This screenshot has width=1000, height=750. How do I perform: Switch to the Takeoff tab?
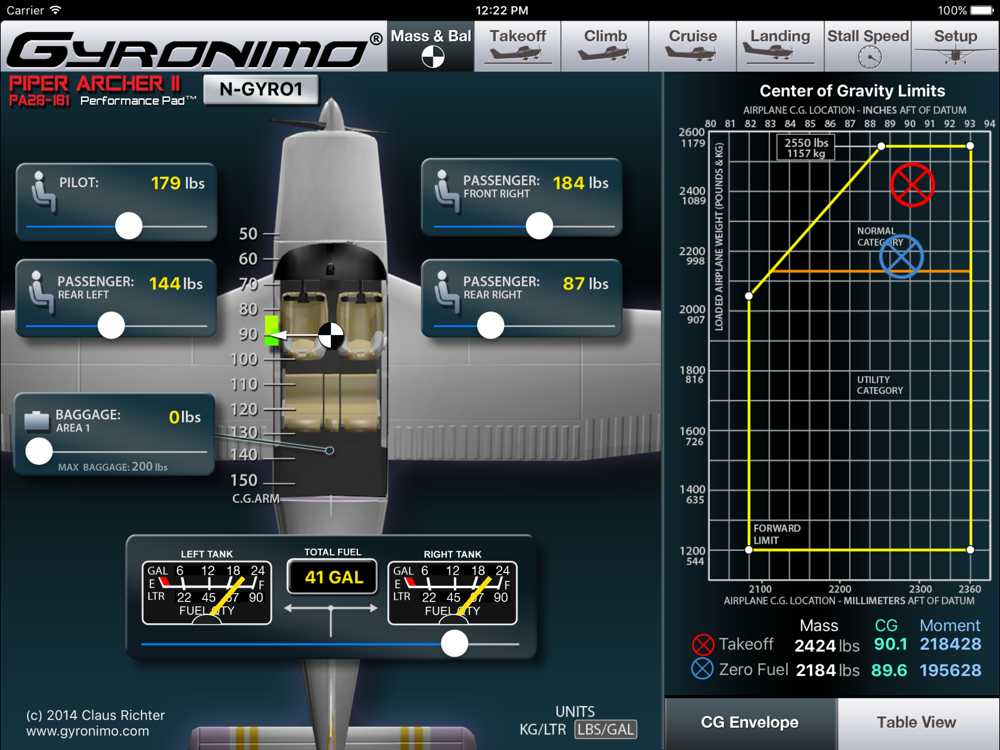(518, 46)
